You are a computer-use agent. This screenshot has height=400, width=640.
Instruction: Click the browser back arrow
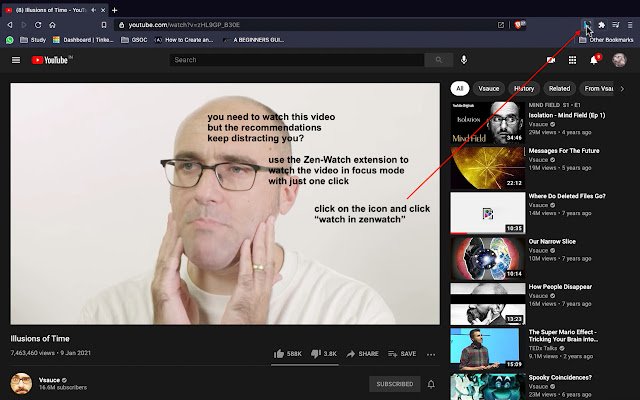tap(10, 25)
